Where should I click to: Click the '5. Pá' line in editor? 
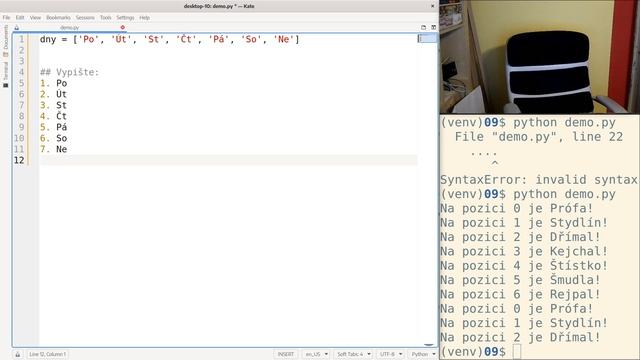coord(53,127)
